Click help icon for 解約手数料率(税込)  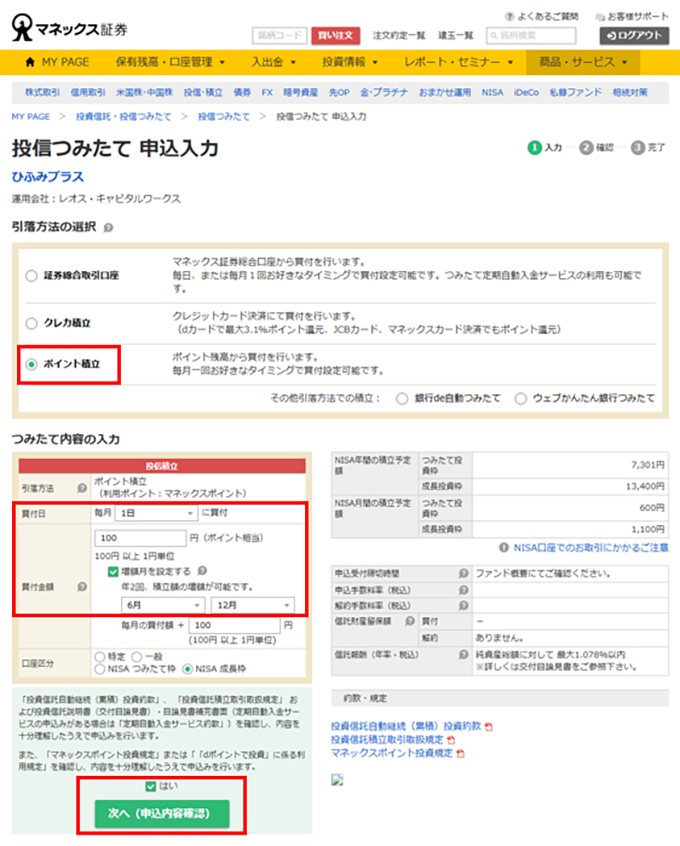pos(463,605)
